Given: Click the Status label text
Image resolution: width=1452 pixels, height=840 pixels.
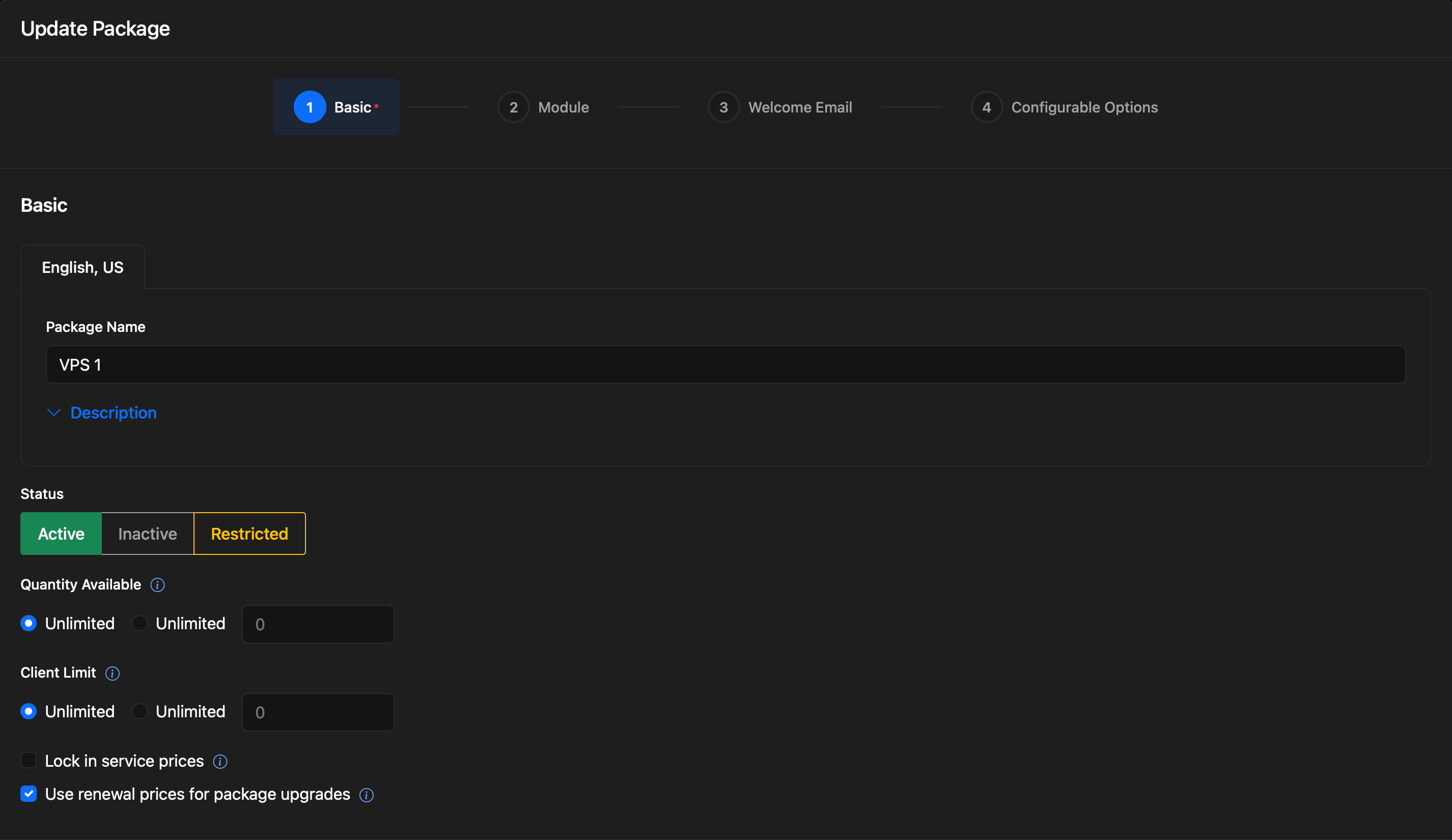Looking at the screenshot, I should pyautogui.click(x=42, y=494).
